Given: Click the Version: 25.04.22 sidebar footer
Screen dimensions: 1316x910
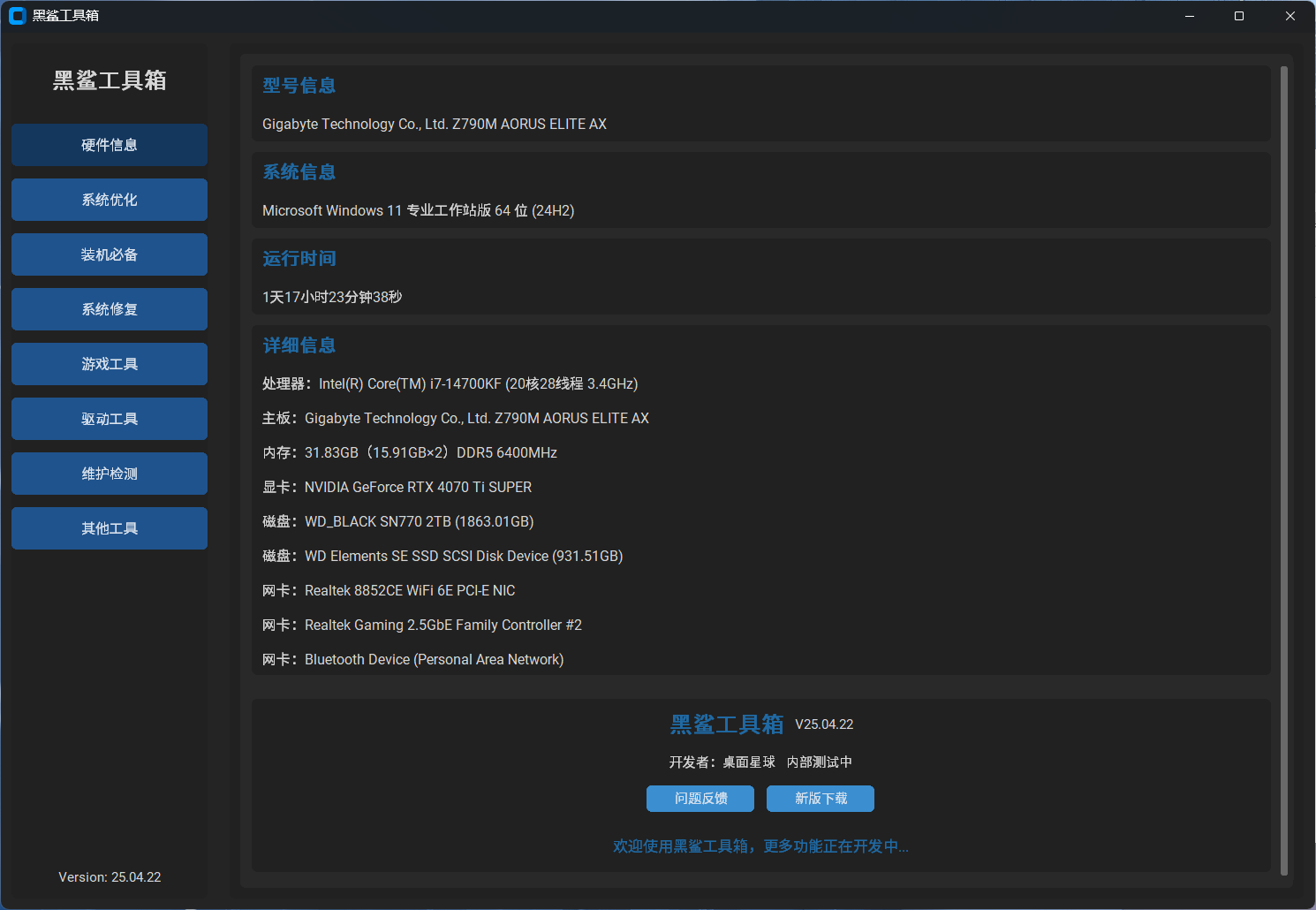Looking at the screenshot, I should click(110, 877).
